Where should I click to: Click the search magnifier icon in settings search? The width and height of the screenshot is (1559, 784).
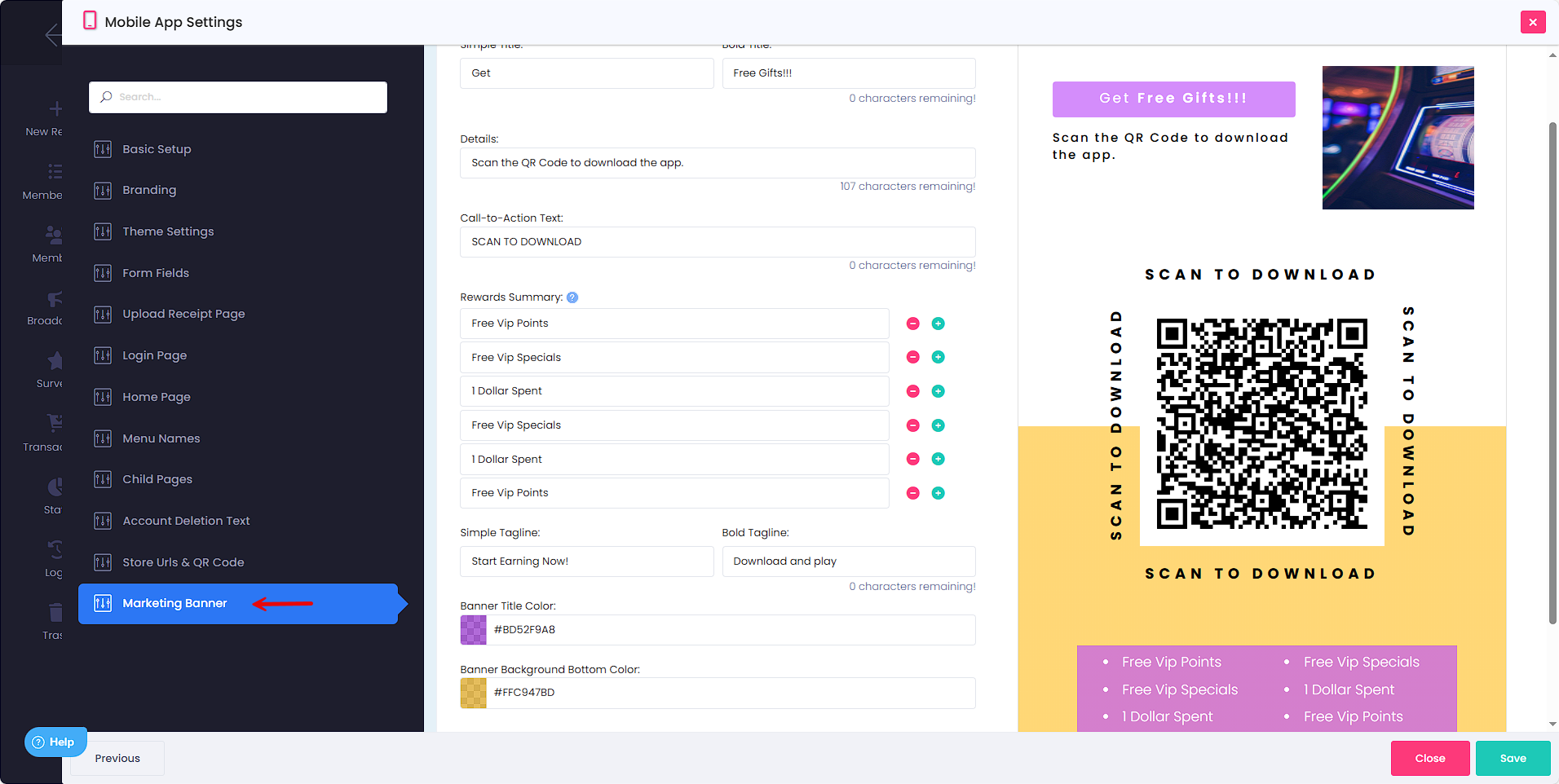(x=106, y=97)
